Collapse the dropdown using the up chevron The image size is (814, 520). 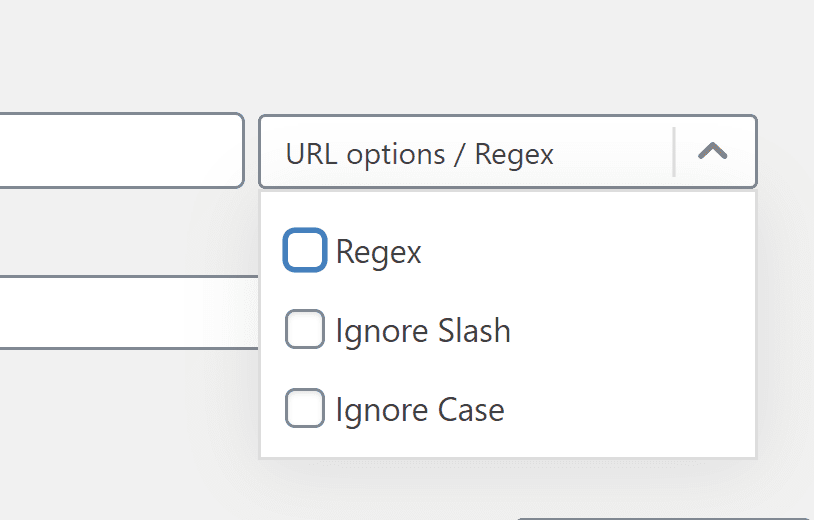click(713, 152)
